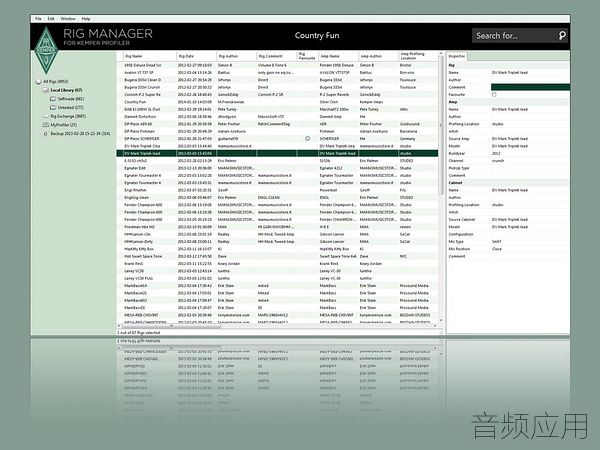Switch to the Inspector tab
Image resolution: width=600 pixels, height=450 pixels.
457,56
